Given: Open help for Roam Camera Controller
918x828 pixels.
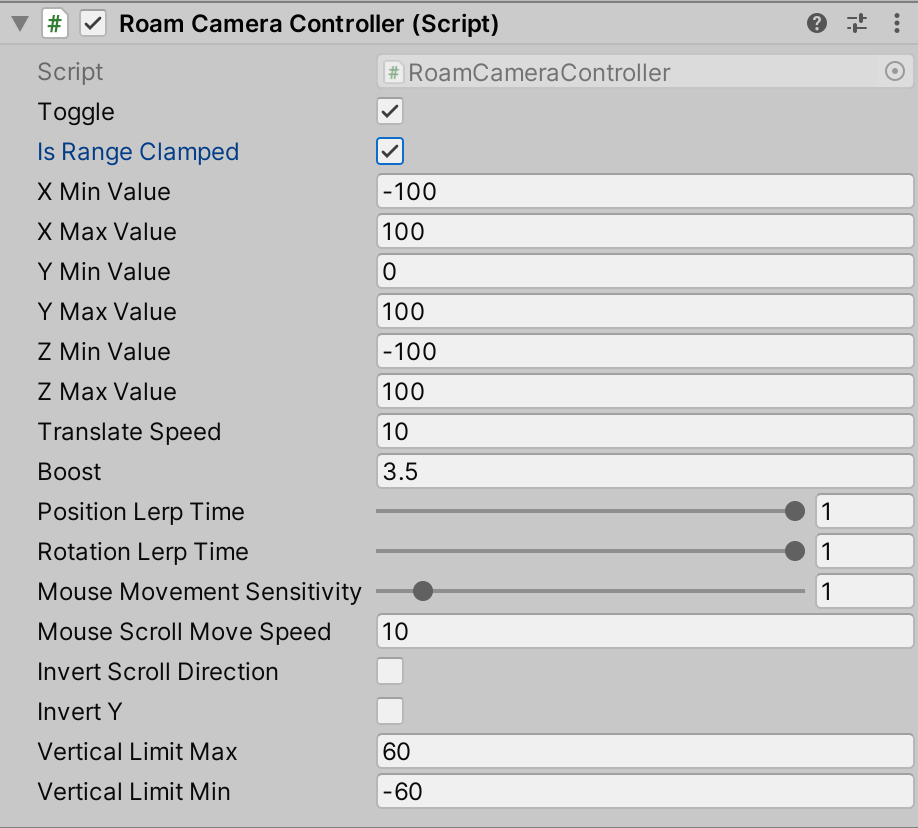Looking at the screenshot, I should click(816, 22).
